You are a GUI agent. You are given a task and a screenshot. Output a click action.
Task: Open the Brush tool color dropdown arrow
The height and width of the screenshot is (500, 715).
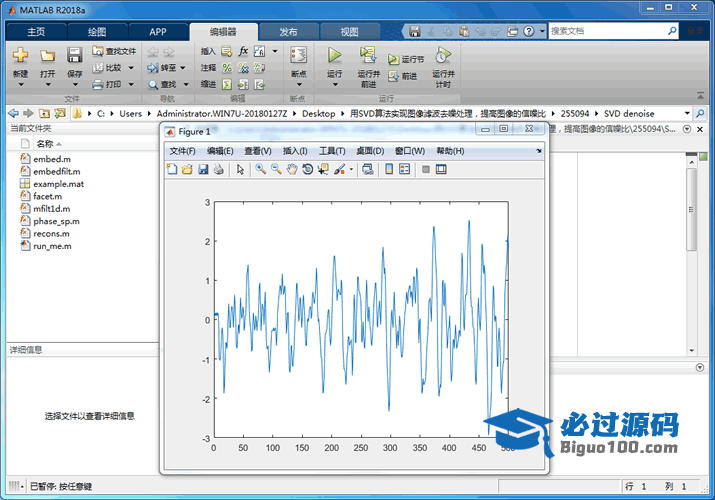(351, 170)
